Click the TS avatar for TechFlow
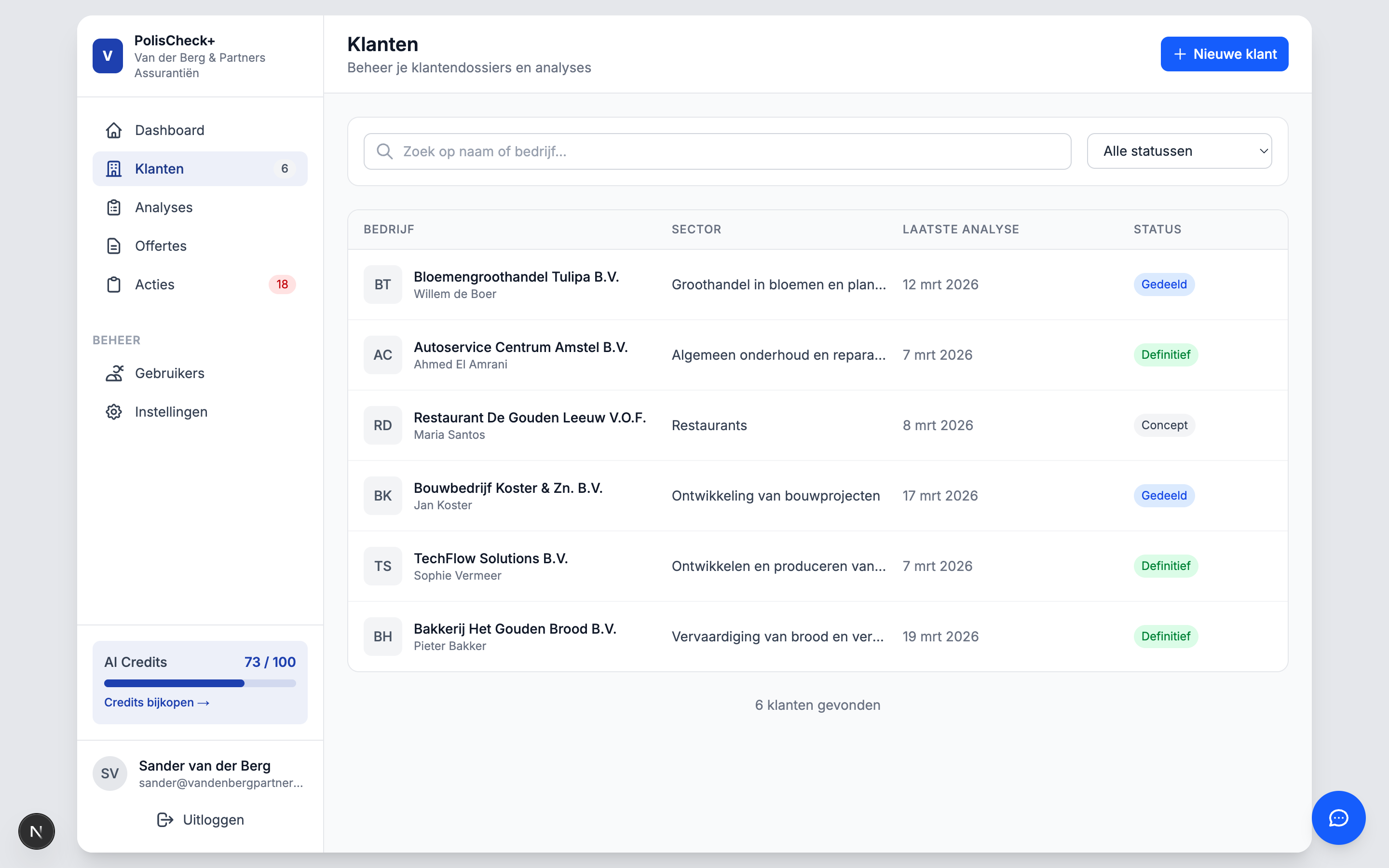Screen dimensions: 1389x868 tap(383, 566)
